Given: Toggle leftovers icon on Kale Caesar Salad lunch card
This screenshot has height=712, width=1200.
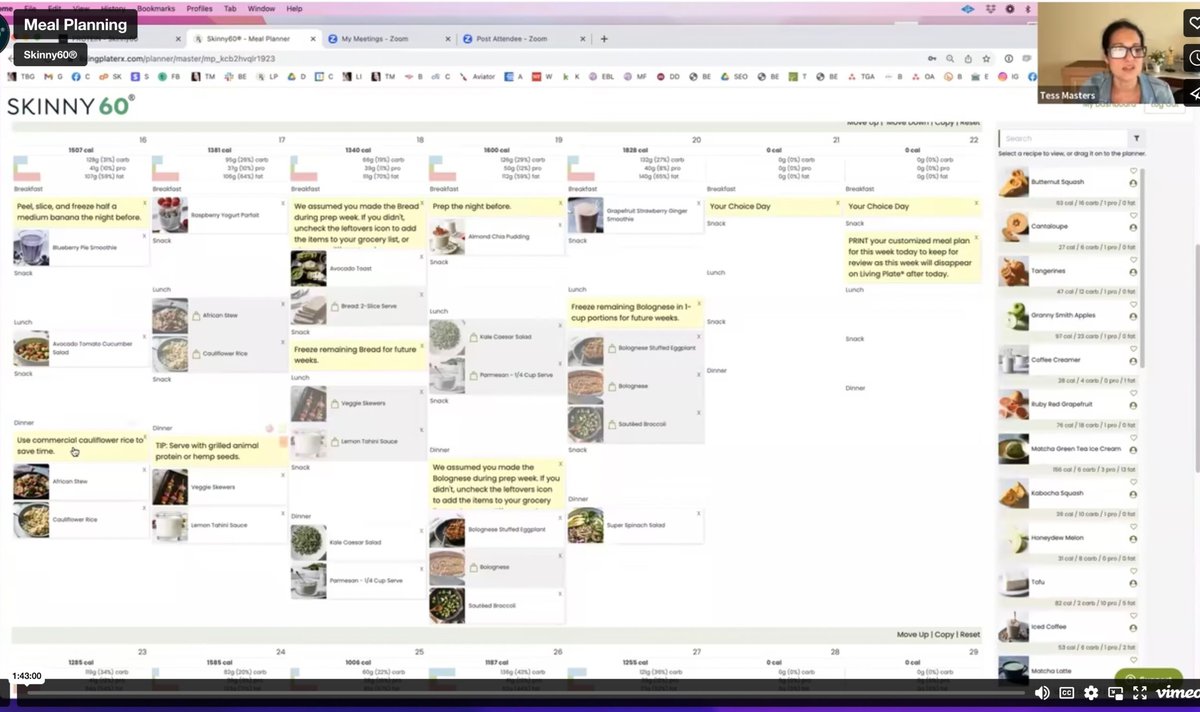Looking at the screenshot, I should (473, 338).
